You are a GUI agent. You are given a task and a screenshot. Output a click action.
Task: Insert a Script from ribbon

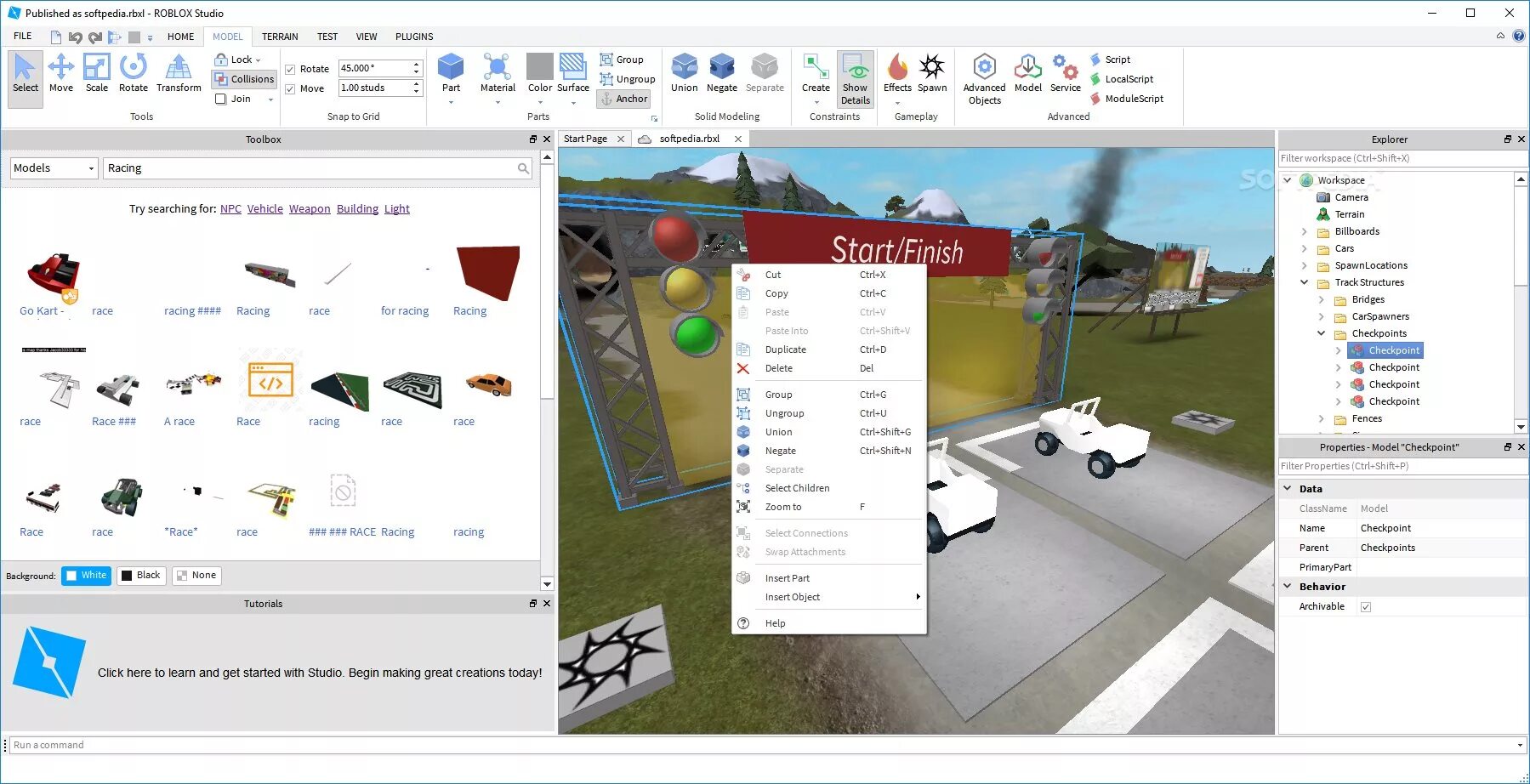coord(1111,60)
